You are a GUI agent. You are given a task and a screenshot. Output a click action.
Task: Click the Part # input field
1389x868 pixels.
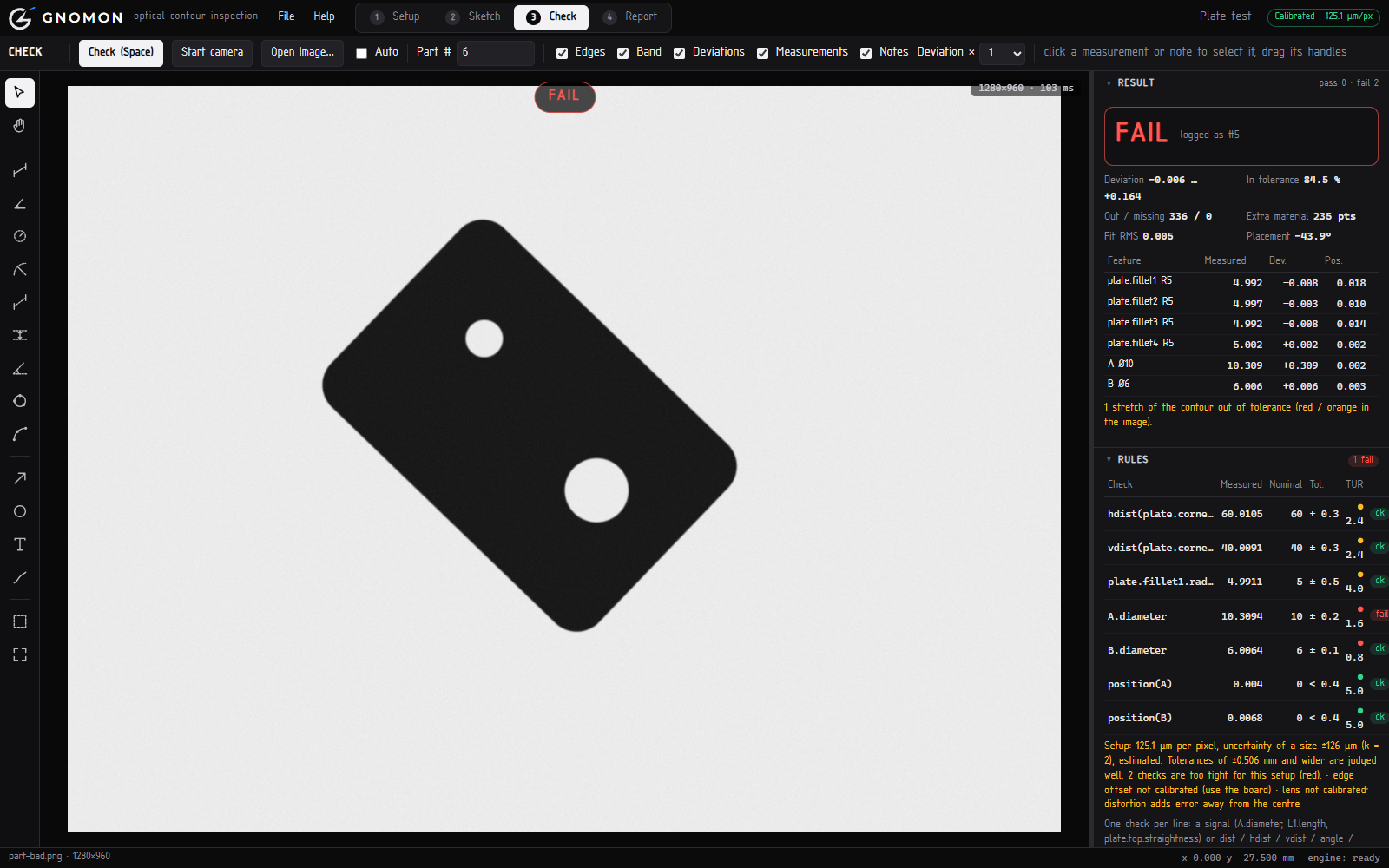coord(496,53)
